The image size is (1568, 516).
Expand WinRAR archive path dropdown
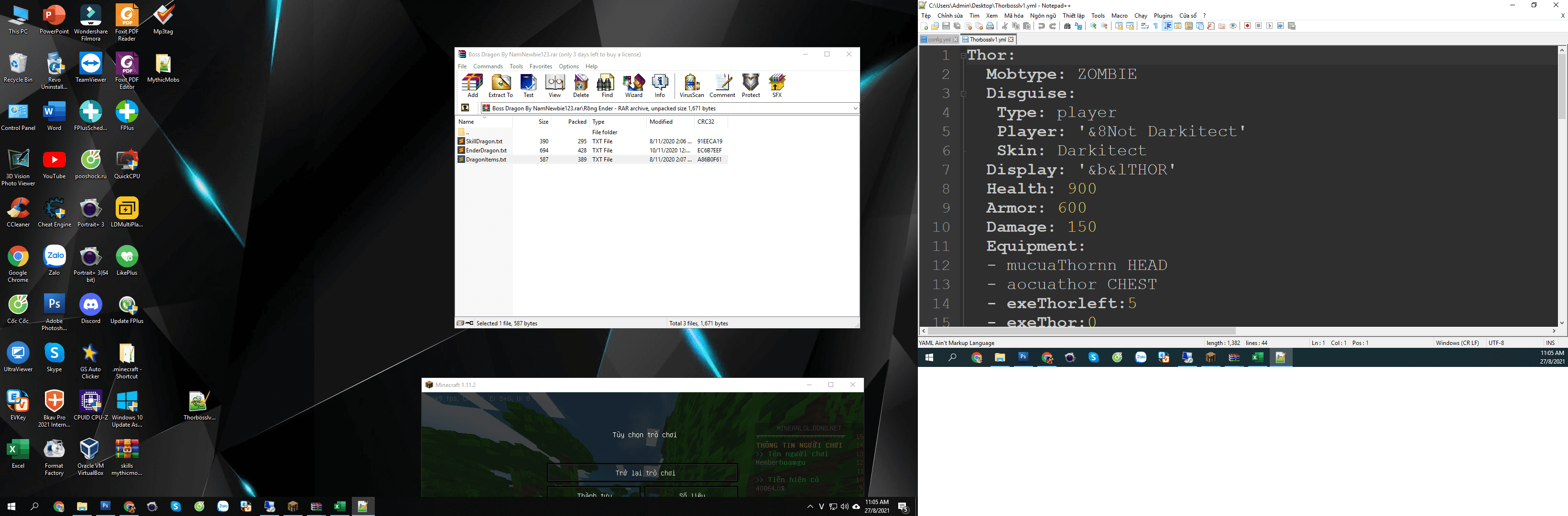coord(855,108)
